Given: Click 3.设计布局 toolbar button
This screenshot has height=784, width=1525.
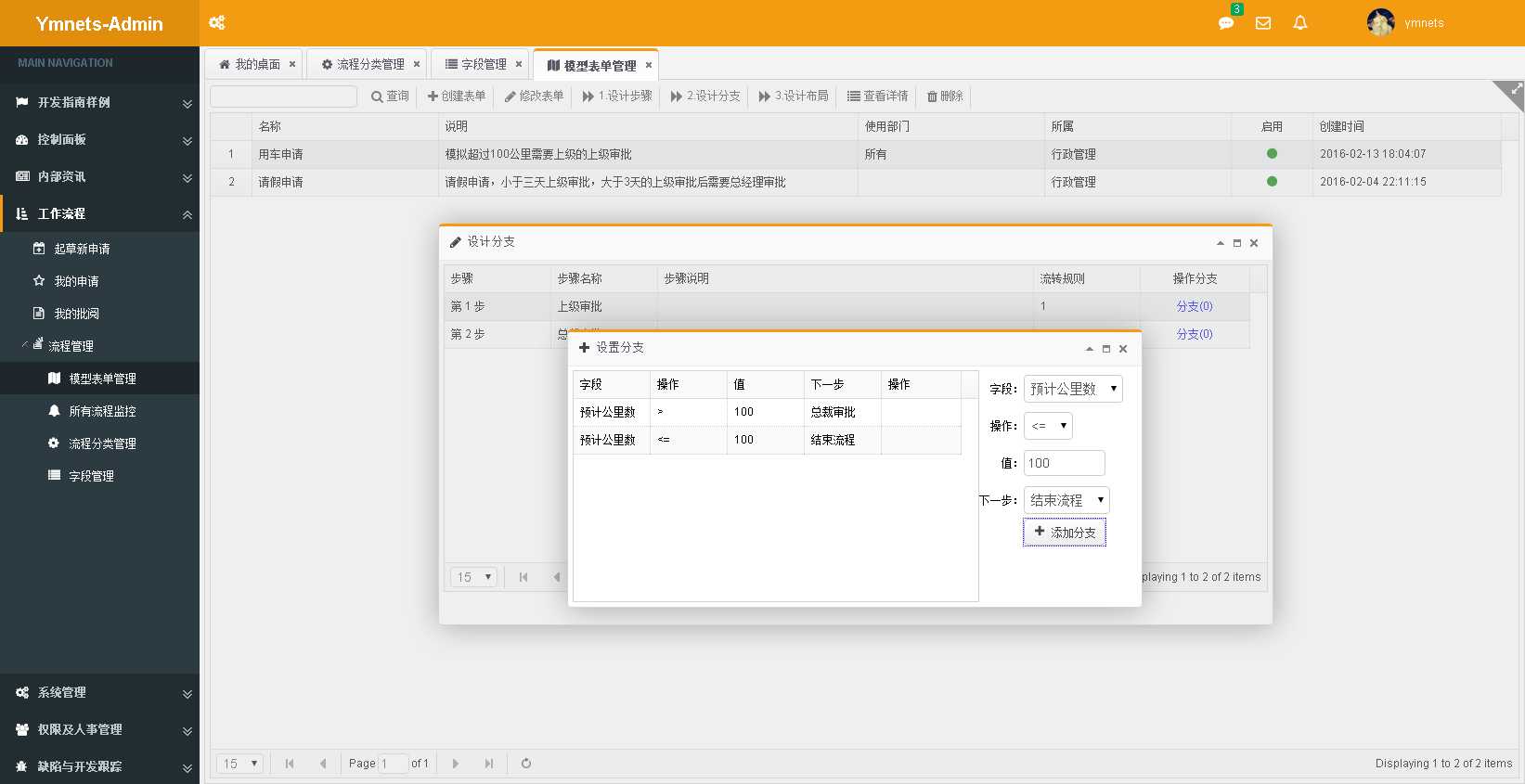Looking at the screenshot, I should tap(794, 96).
